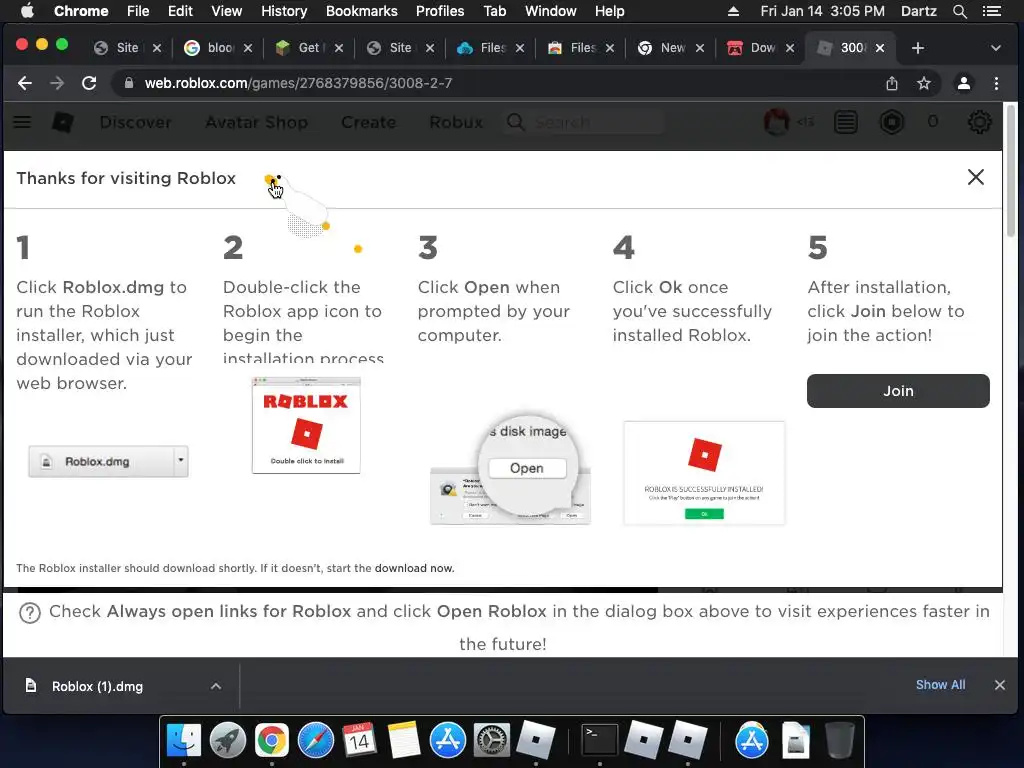
Task: Open the File menu
Action: [x=138, y=11]
